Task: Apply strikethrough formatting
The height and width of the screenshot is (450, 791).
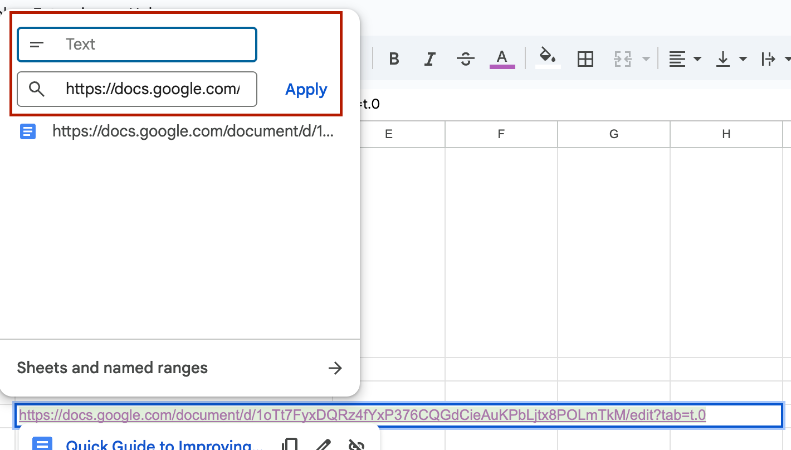Action: pyautogui.click(x=466, y=59)
